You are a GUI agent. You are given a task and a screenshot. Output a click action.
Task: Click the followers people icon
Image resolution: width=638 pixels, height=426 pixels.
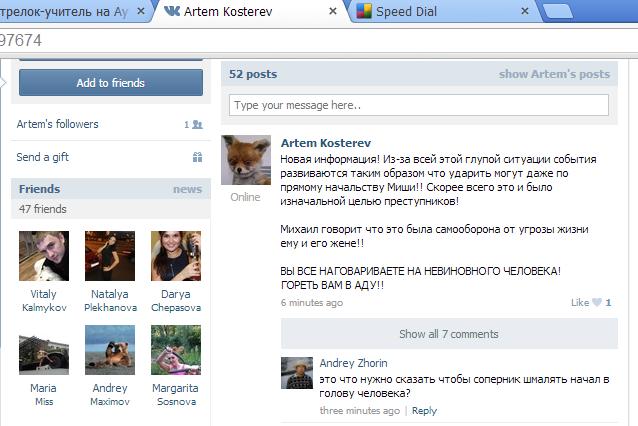click(197, 125)
